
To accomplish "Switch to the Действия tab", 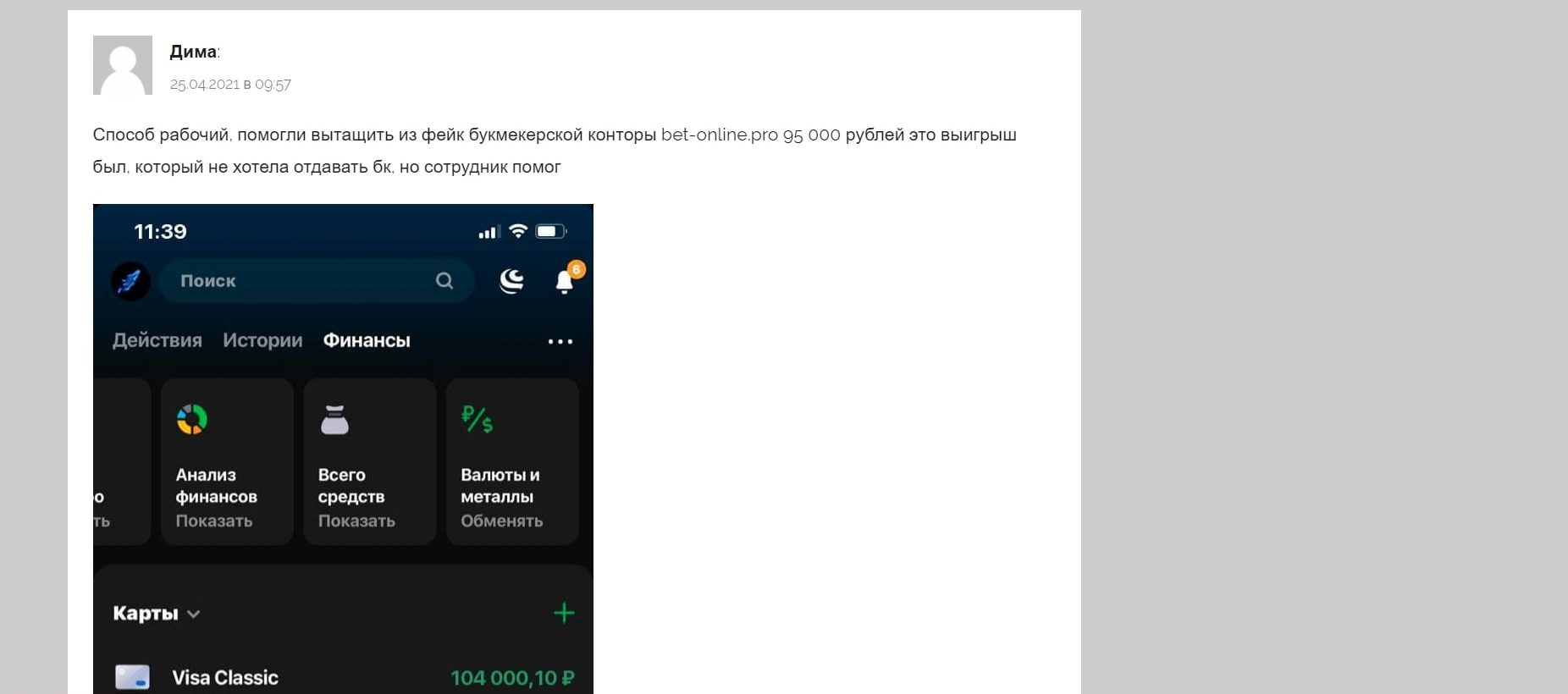I will 157,340.
